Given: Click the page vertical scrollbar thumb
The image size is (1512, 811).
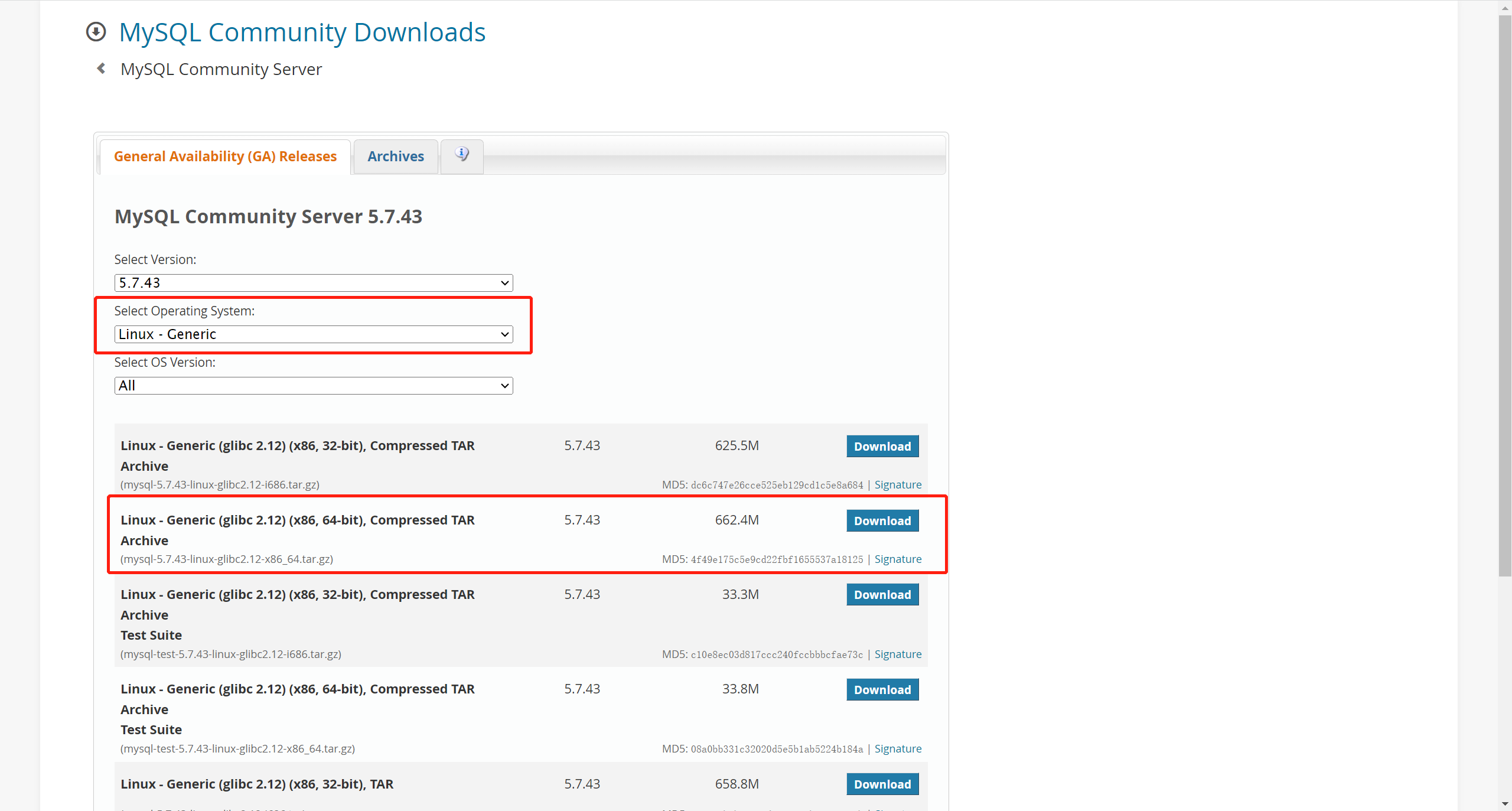Looking at the screenshot, I should tap(1505, 295).
